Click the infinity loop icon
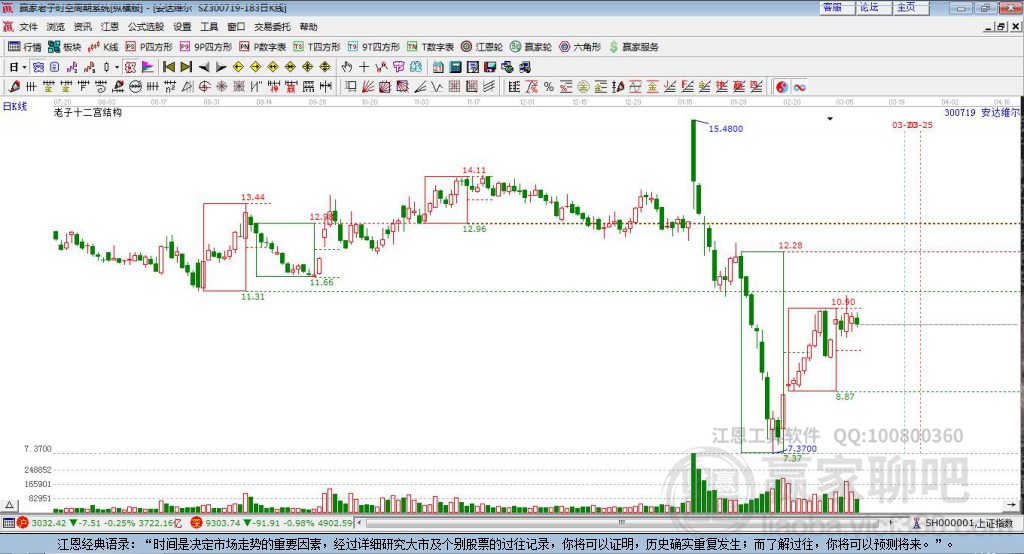Screen dimensions: 1024x554 (x=799, y=86)
